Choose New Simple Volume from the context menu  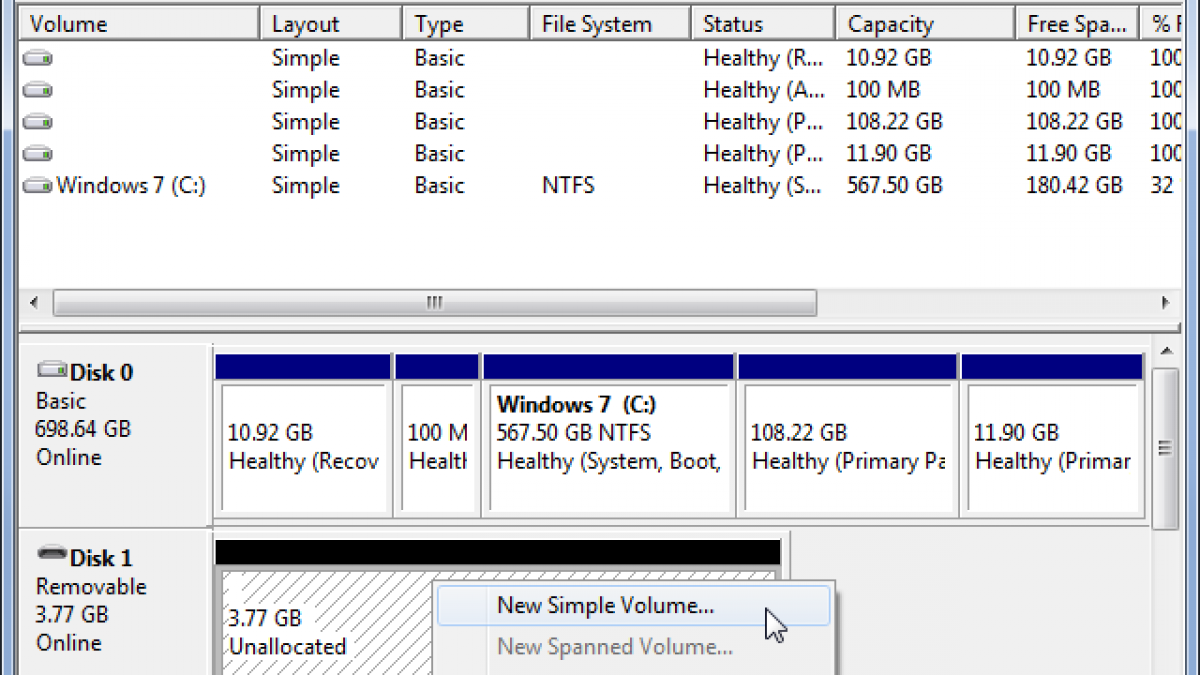click(605, 605)
